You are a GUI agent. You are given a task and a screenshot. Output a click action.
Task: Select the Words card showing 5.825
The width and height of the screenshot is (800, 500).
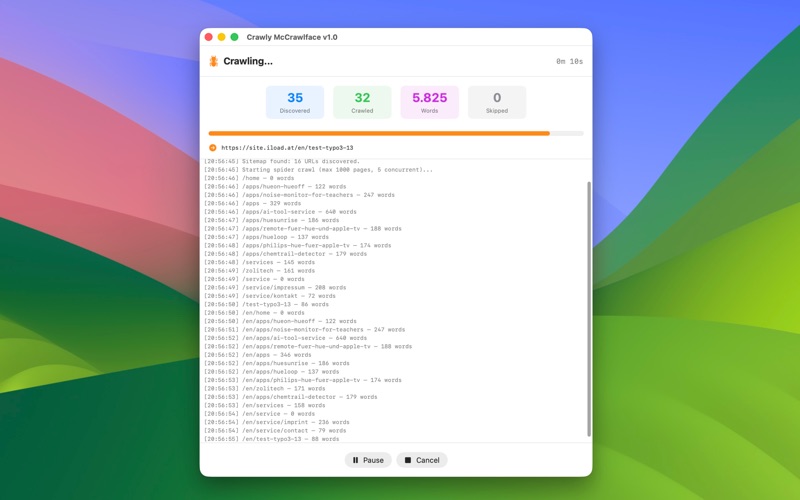(430, 102)
